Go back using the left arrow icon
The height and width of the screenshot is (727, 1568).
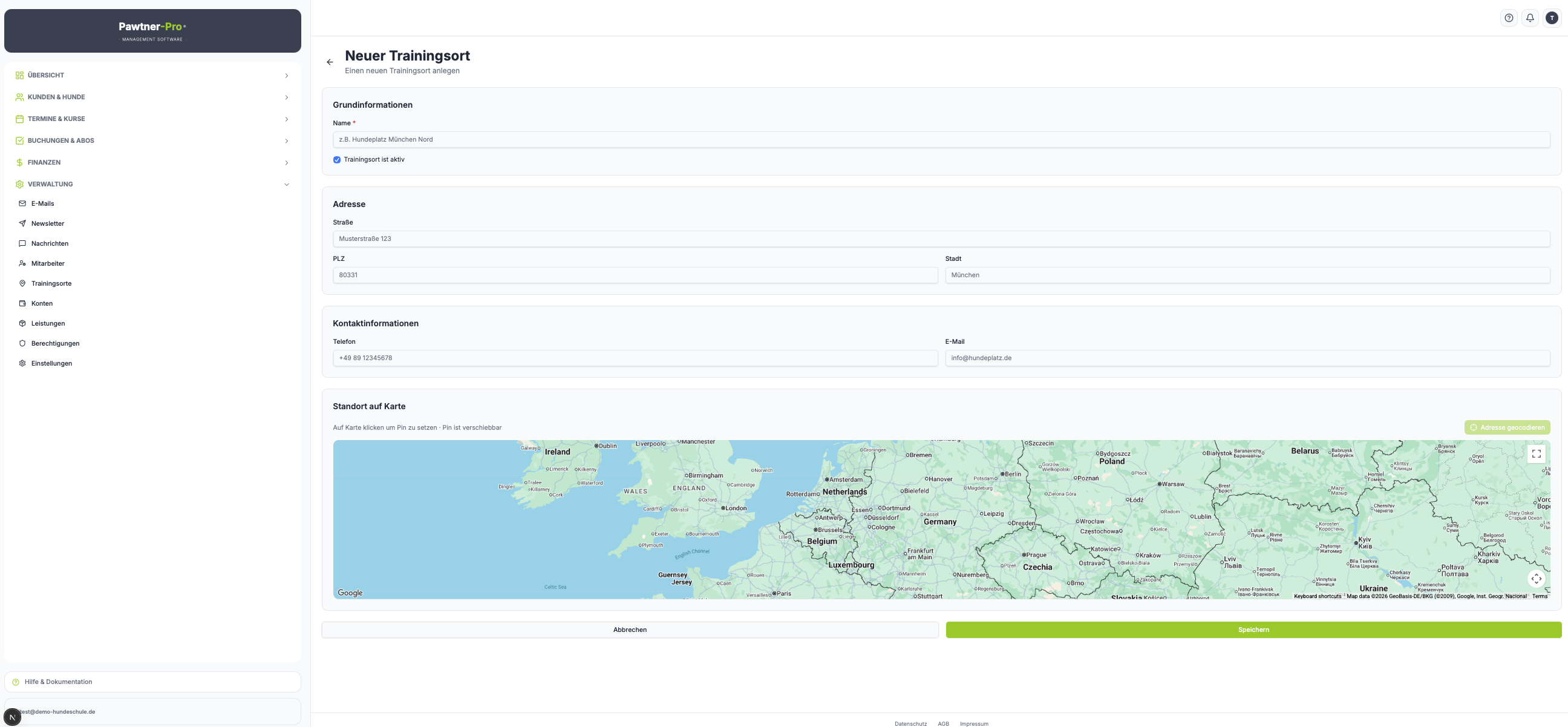coord(330,62)
